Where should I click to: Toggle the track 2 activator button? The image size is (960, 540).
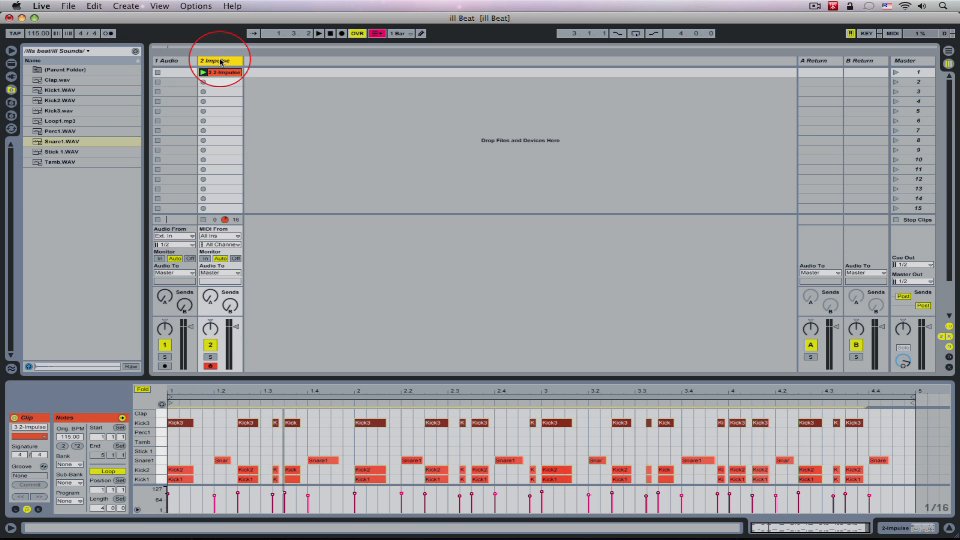coord(210,345)
